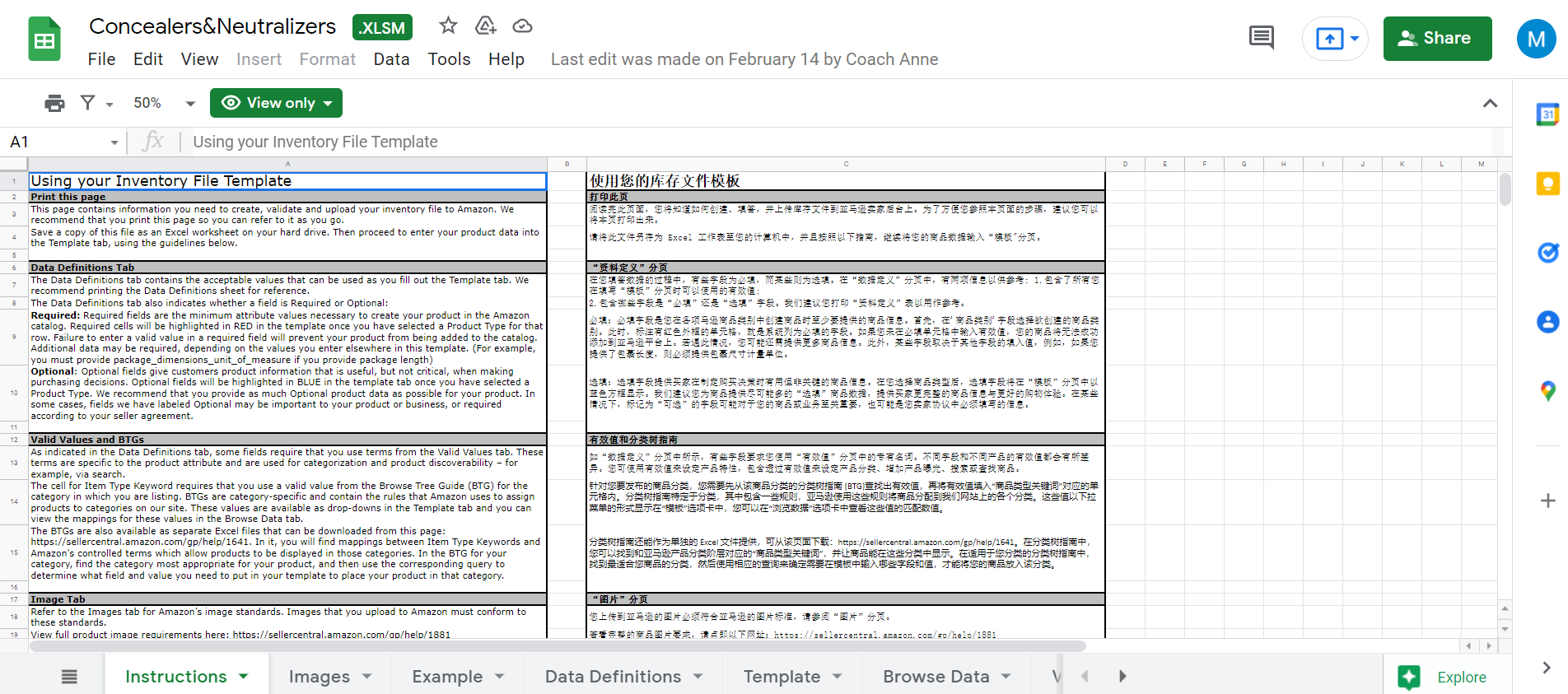Open the account avatar M
1568x694 pixels.
coord(1536,39)
